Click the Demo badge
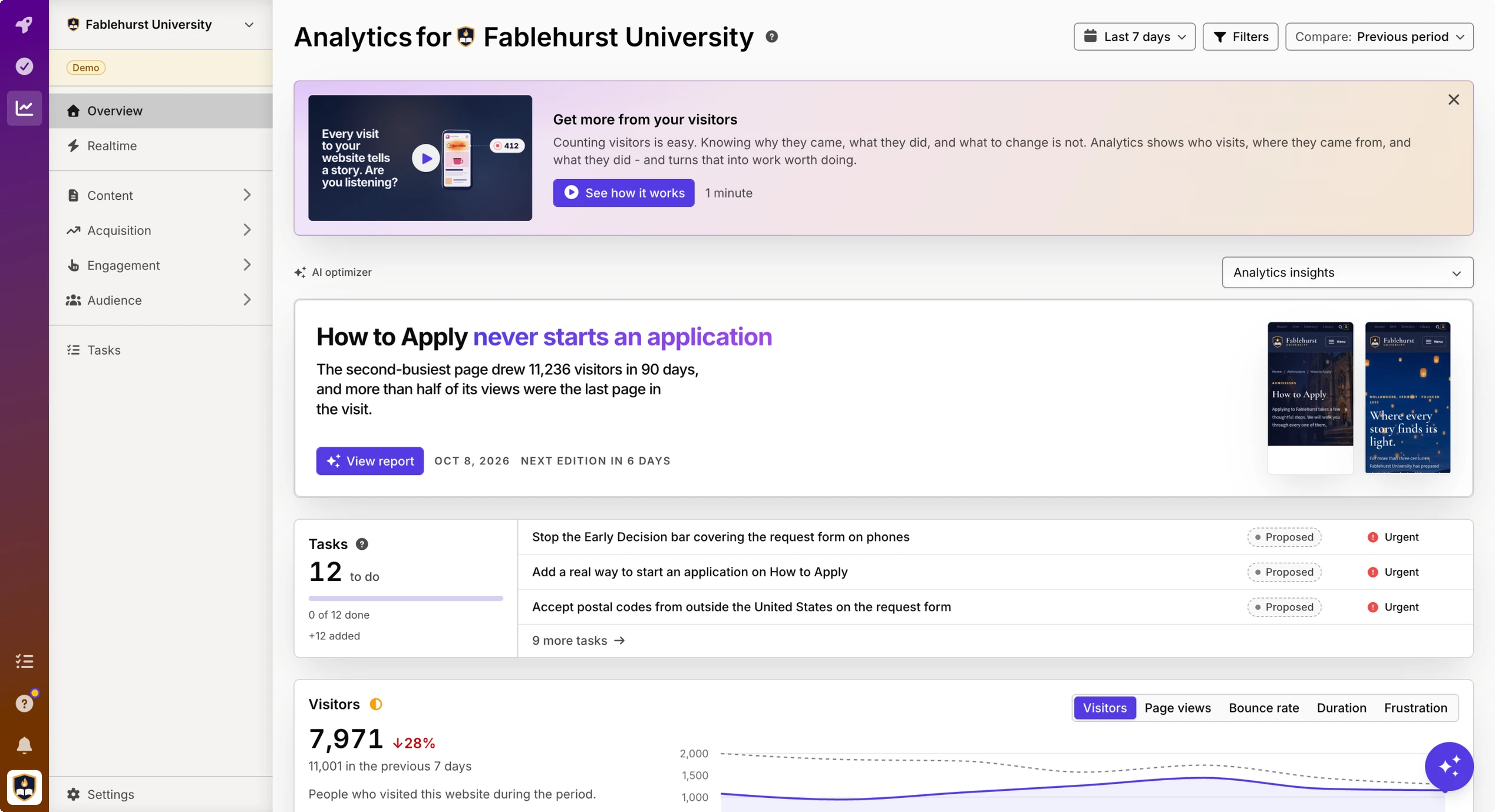 86,67
